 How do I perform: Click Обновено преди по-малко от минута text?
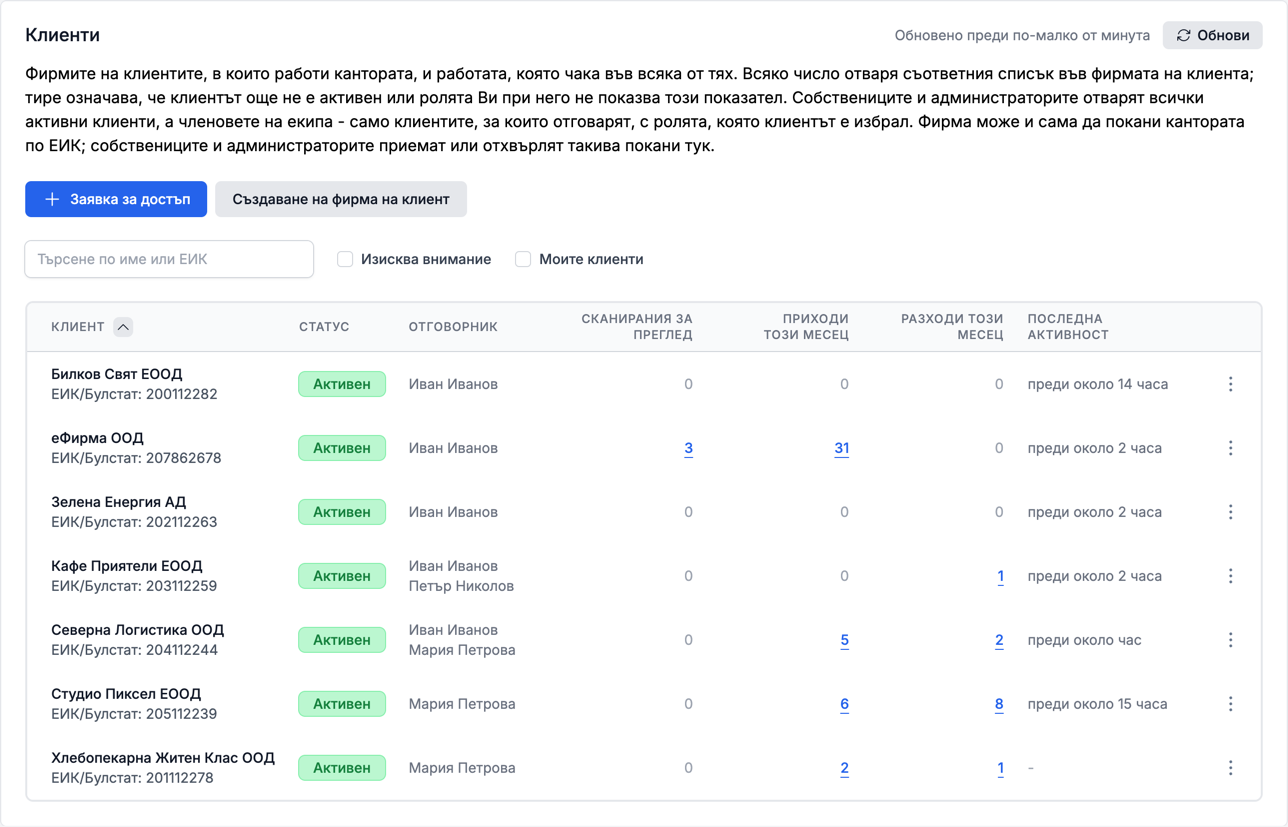pyautogui.click(x=1022, y=35)
